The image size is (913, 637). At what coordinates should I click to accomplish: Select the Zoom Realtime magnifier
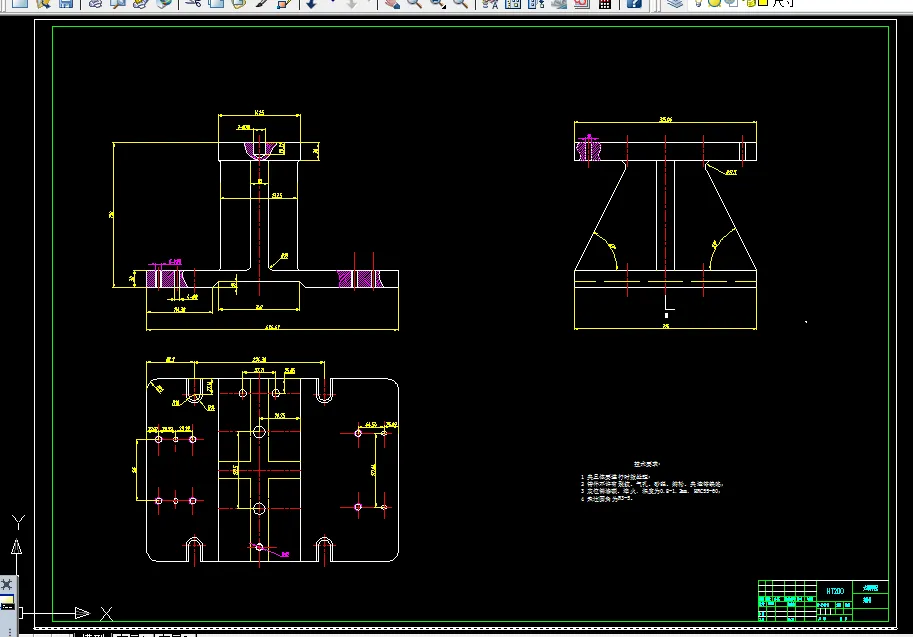[415, 3]
